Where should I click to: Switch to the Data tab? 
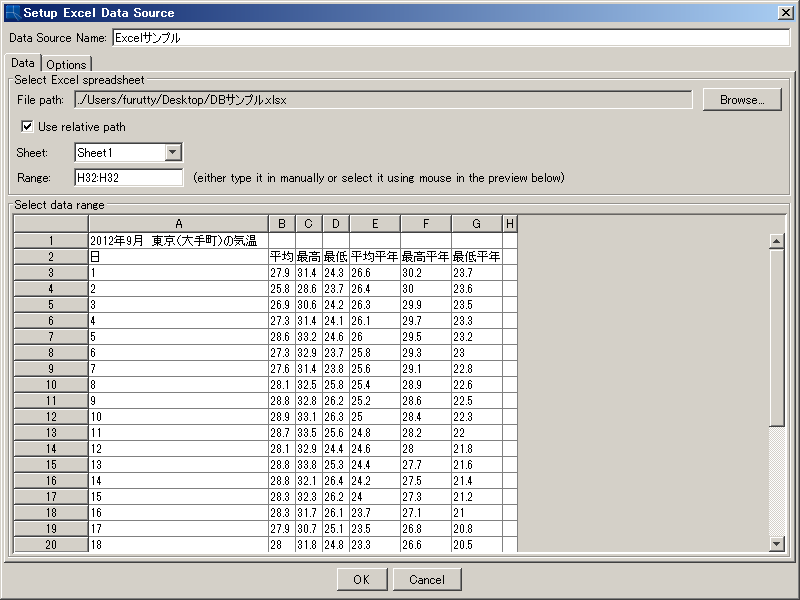(x=23, y=63)
